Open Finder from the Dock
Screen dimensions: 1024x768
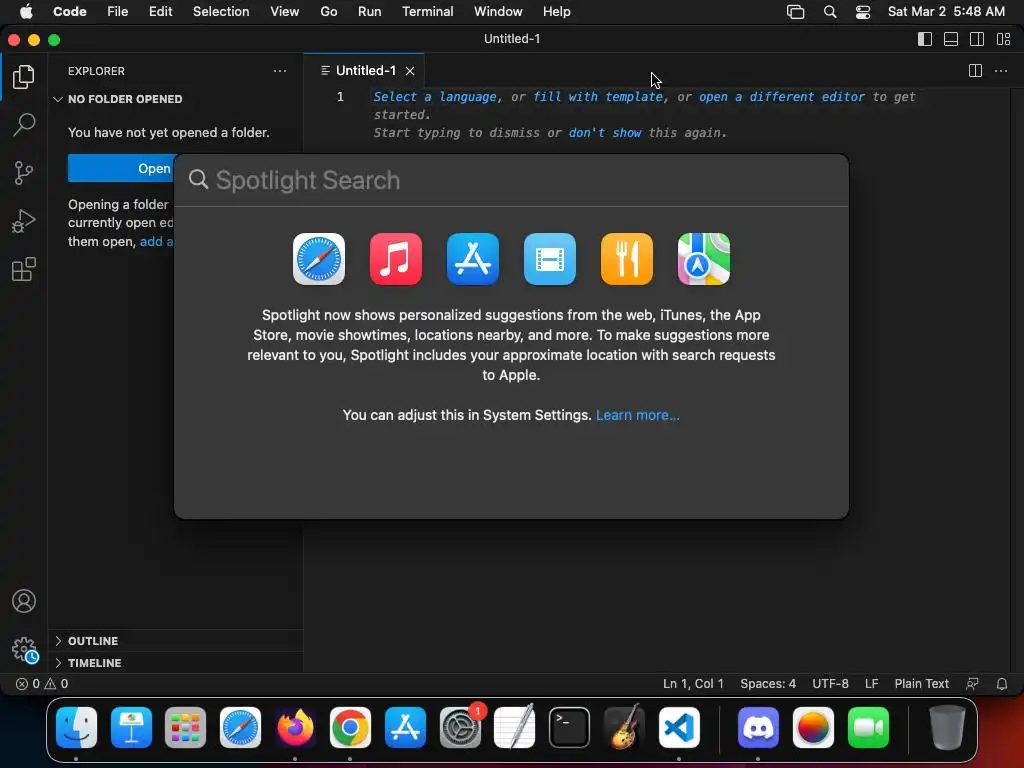point(76,728)
